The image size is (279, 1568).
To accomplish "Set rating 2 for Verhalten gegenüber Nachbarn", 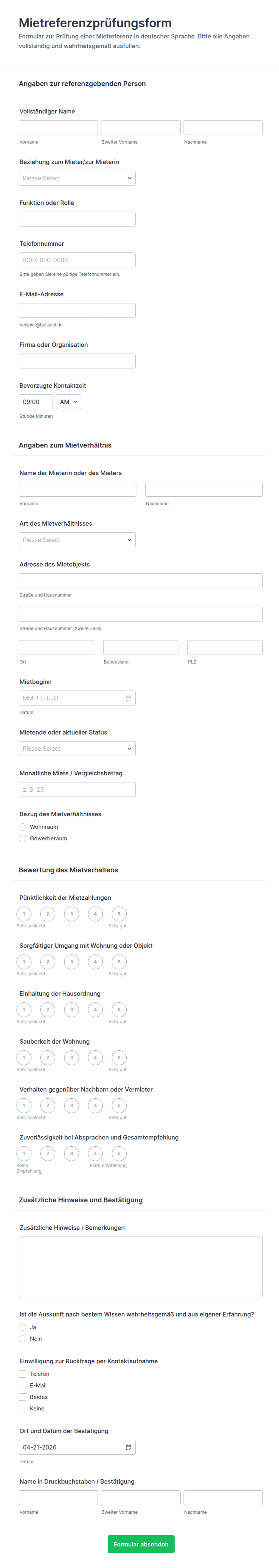I will [47, 1105].
